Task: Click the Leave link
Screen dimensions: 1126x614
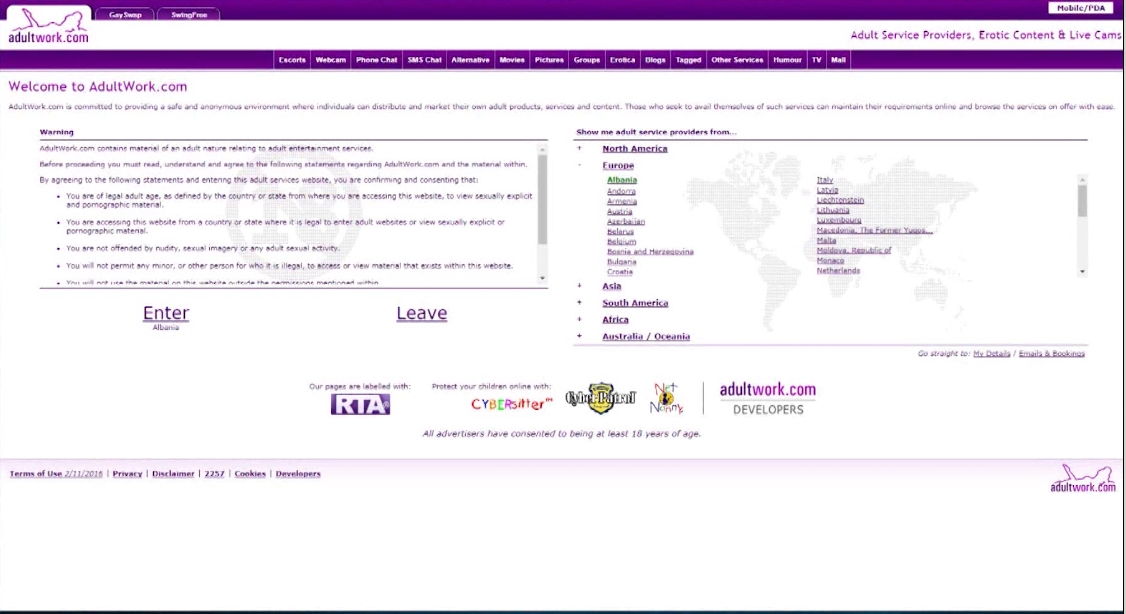Action: (x=421, y=313)
